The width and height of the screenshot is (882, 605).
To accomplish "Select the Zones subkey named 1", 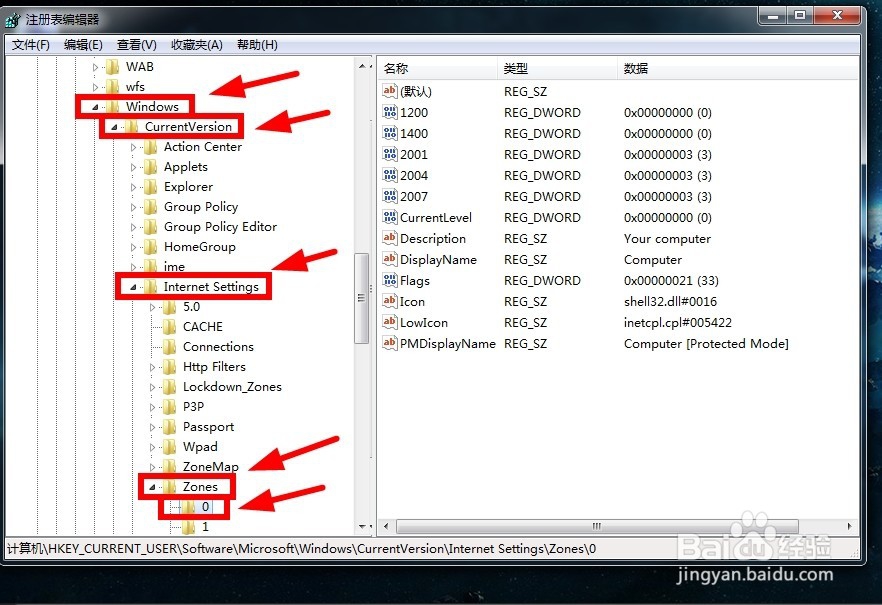I will 205,527.
